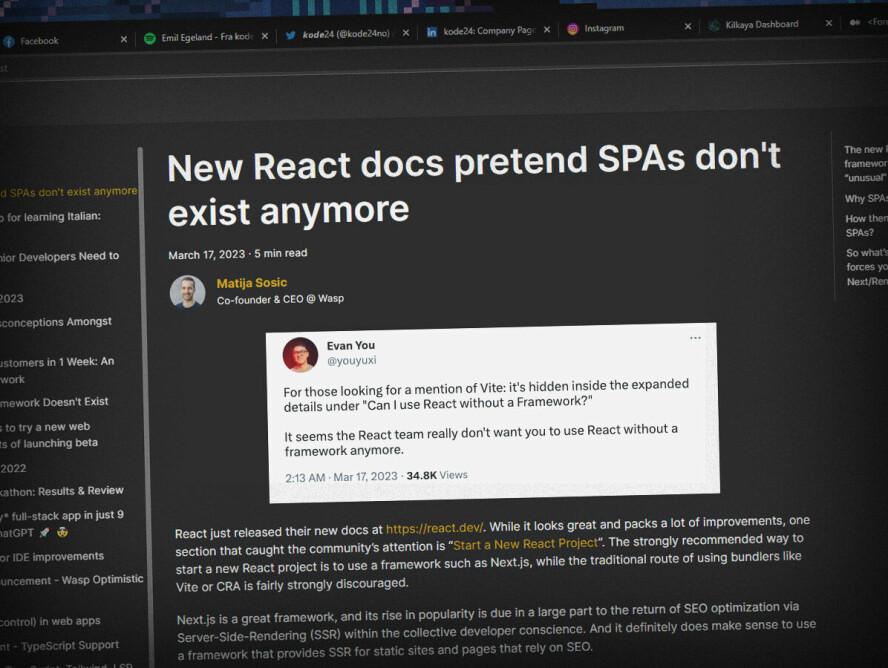Screen dimensions: 888x668
Task: Open sidebar post 'conceptions Amongst'
Action: (x=56, y=322)
